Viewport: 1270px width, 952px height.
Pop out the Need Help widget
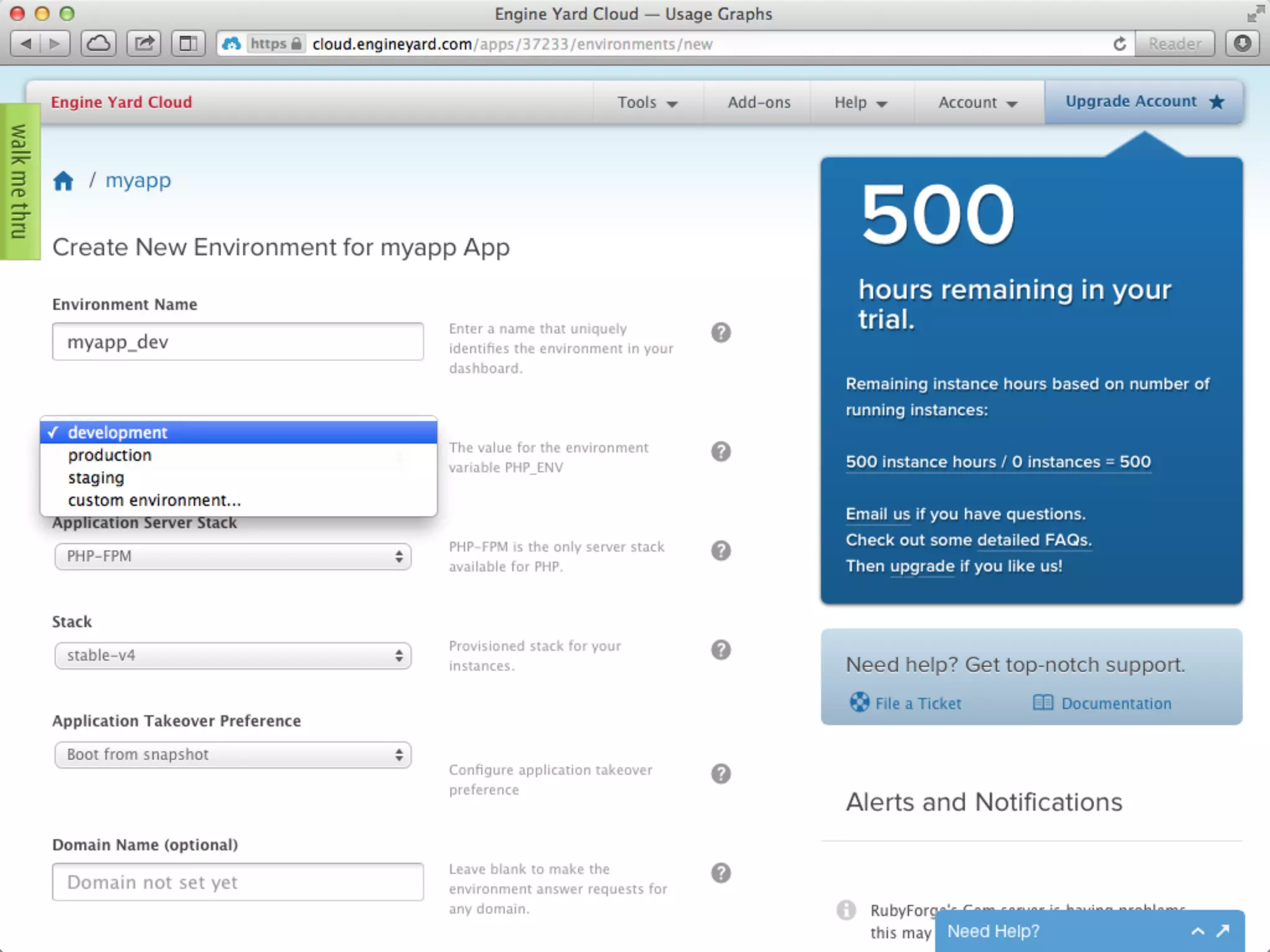[1223, 931]
